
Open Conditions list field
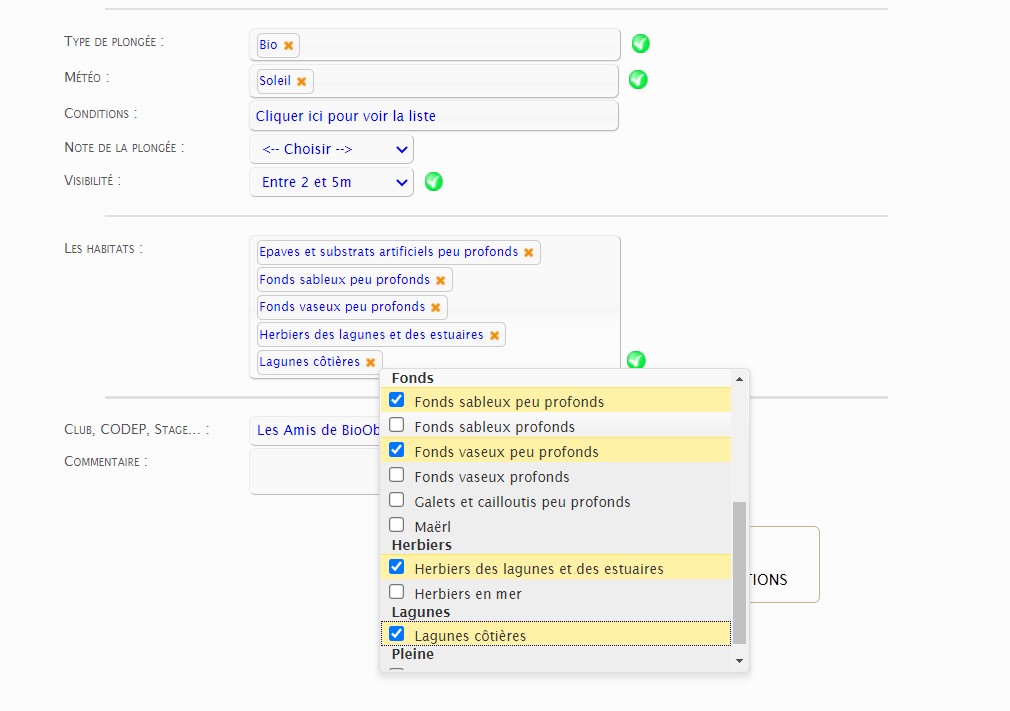pos(434,116)
